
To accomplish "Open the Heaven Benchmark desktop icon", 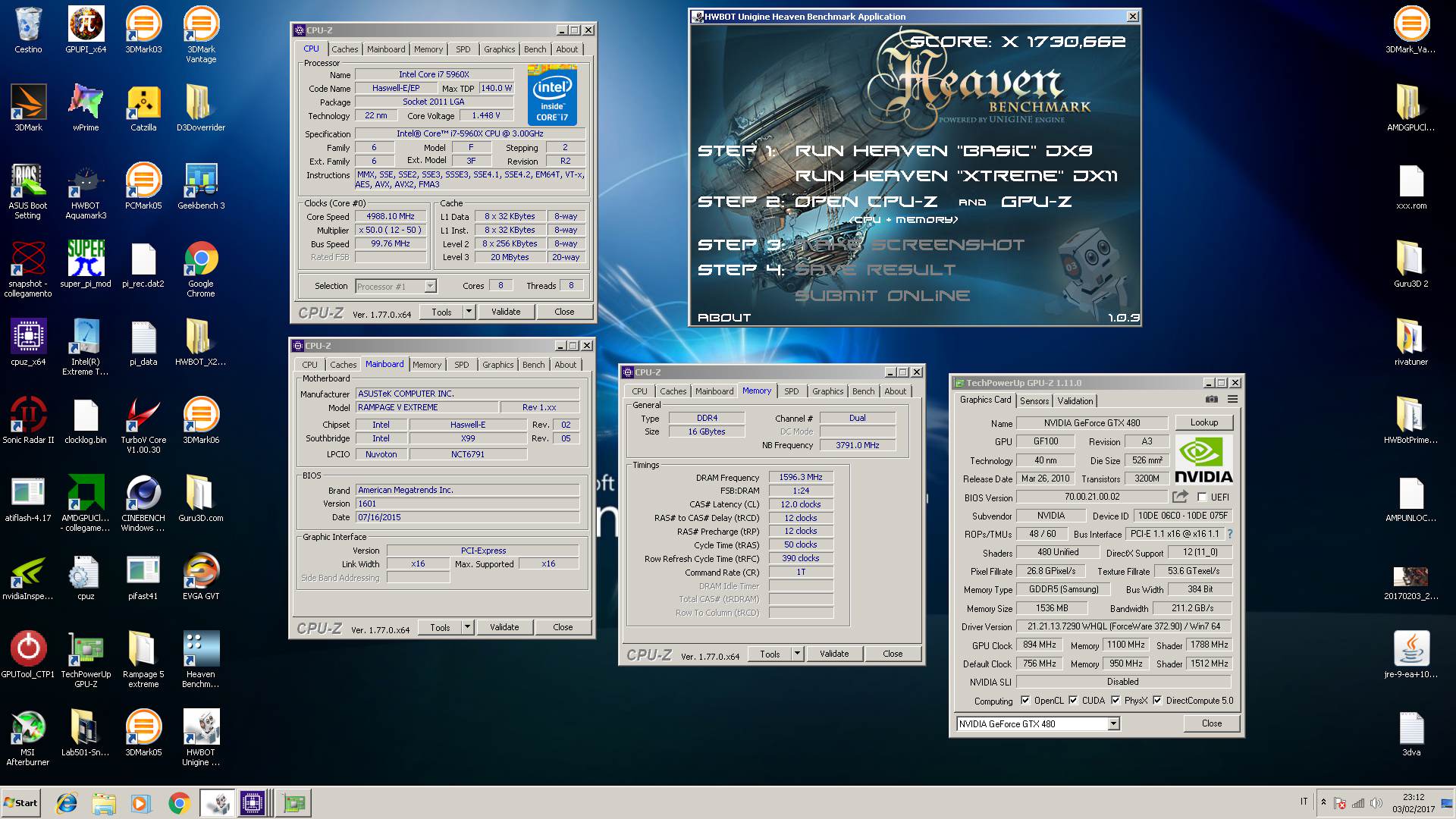I will [x=201, y=660].
